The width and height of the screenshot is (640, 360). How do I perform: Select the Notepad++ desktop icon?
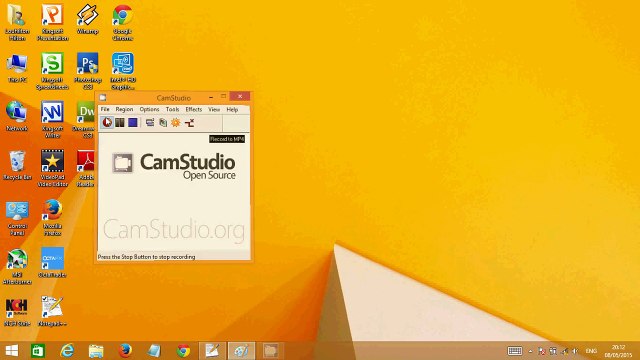point(53,311)
